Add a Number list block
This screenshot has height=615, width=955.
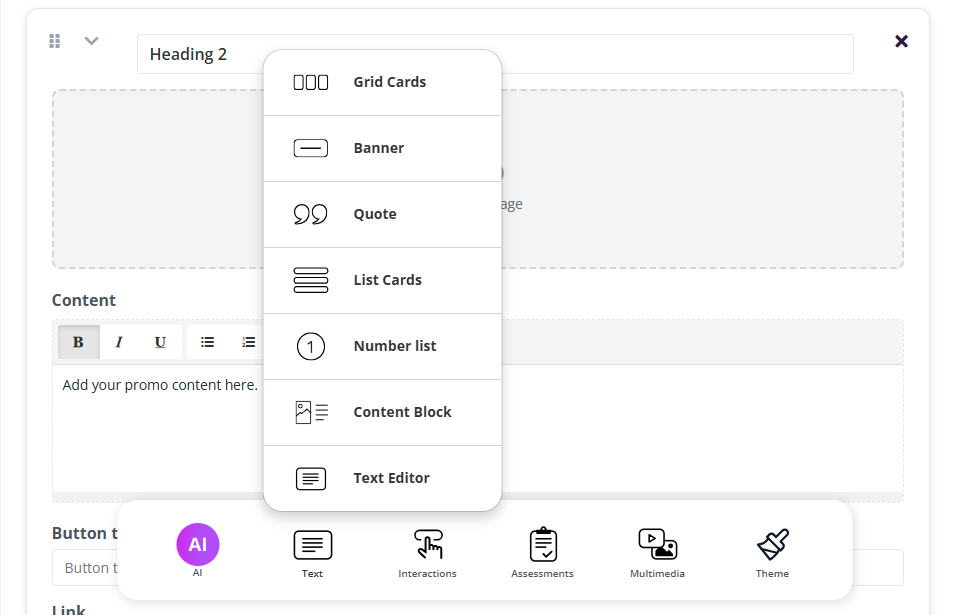(x=382, y=346)
